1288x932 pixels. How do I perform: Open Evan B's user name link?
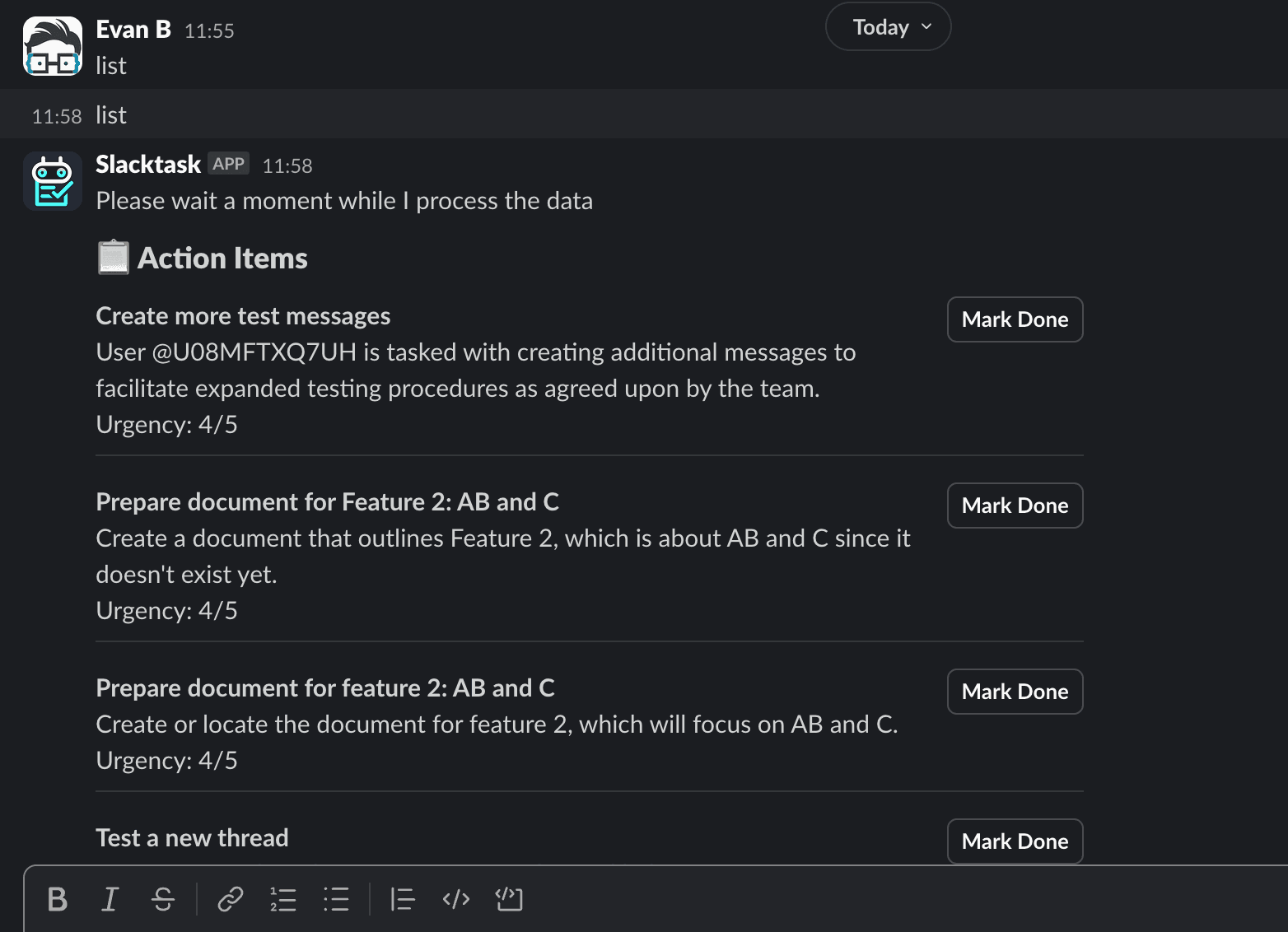coord(133,30)
